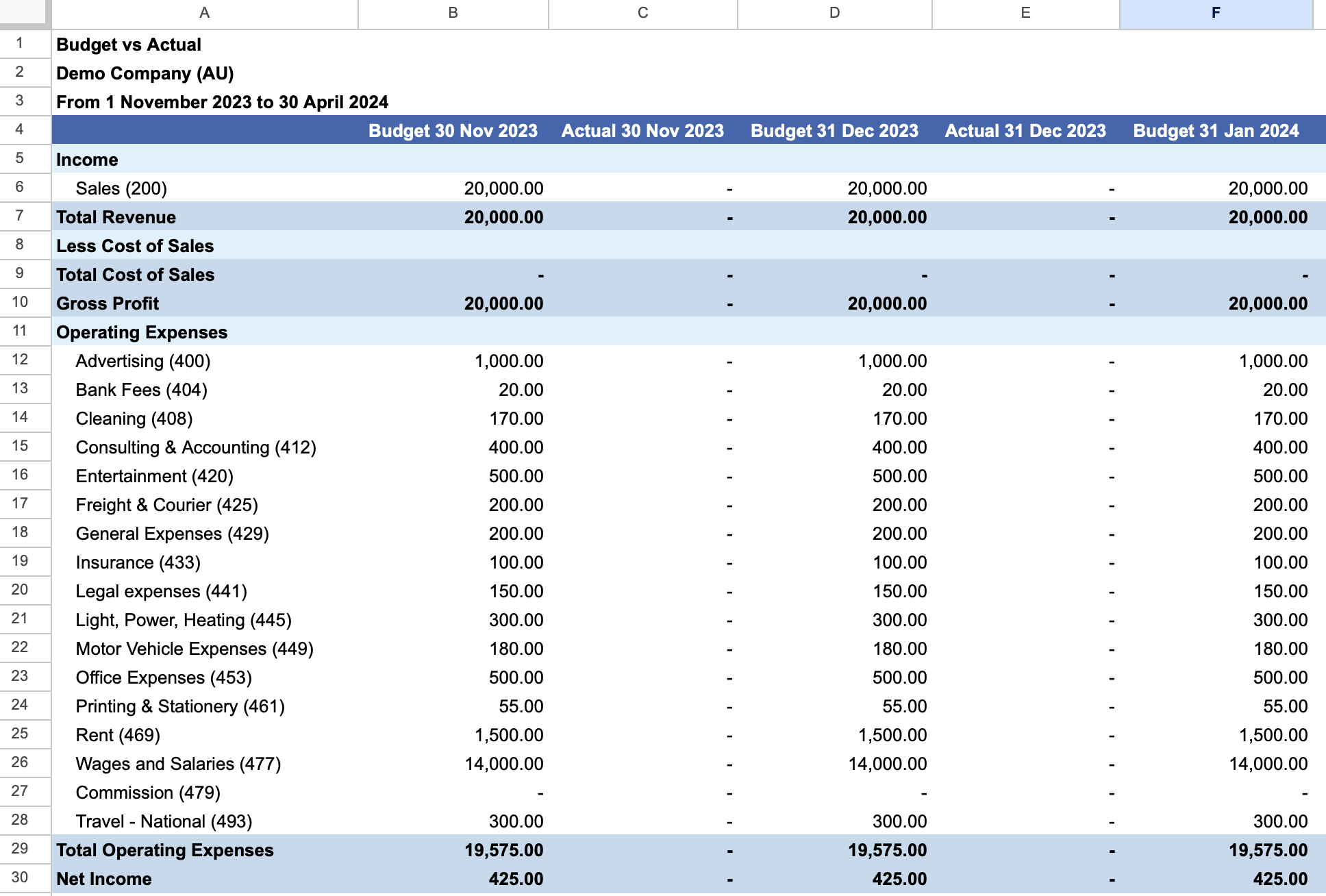Click 'Office Expenses (453)' cell
Viewport: 1326px width, 896px height.
(205, 677)
